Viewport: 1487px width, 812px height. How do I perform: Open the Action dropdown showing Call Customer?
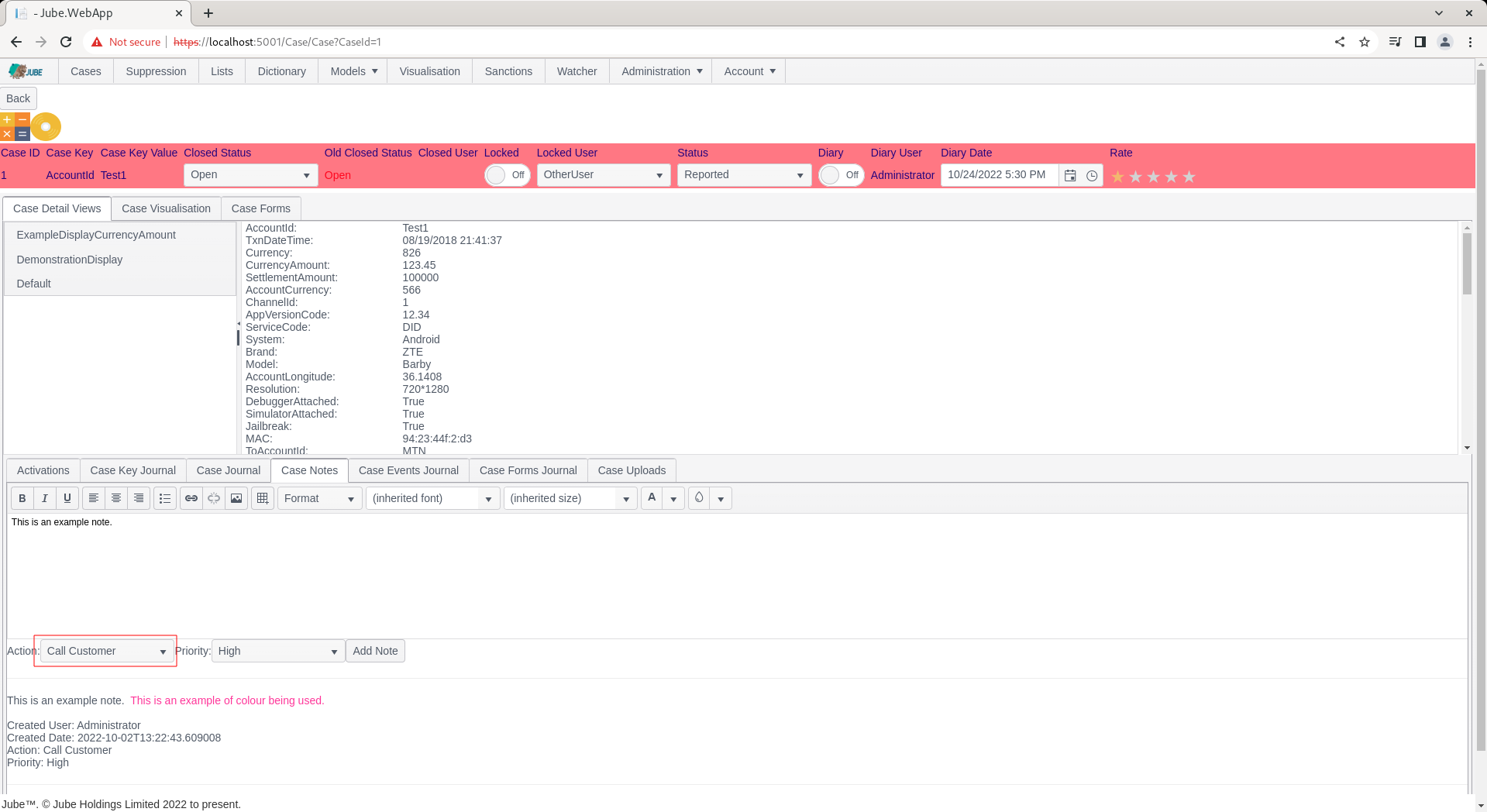[107, 651]
